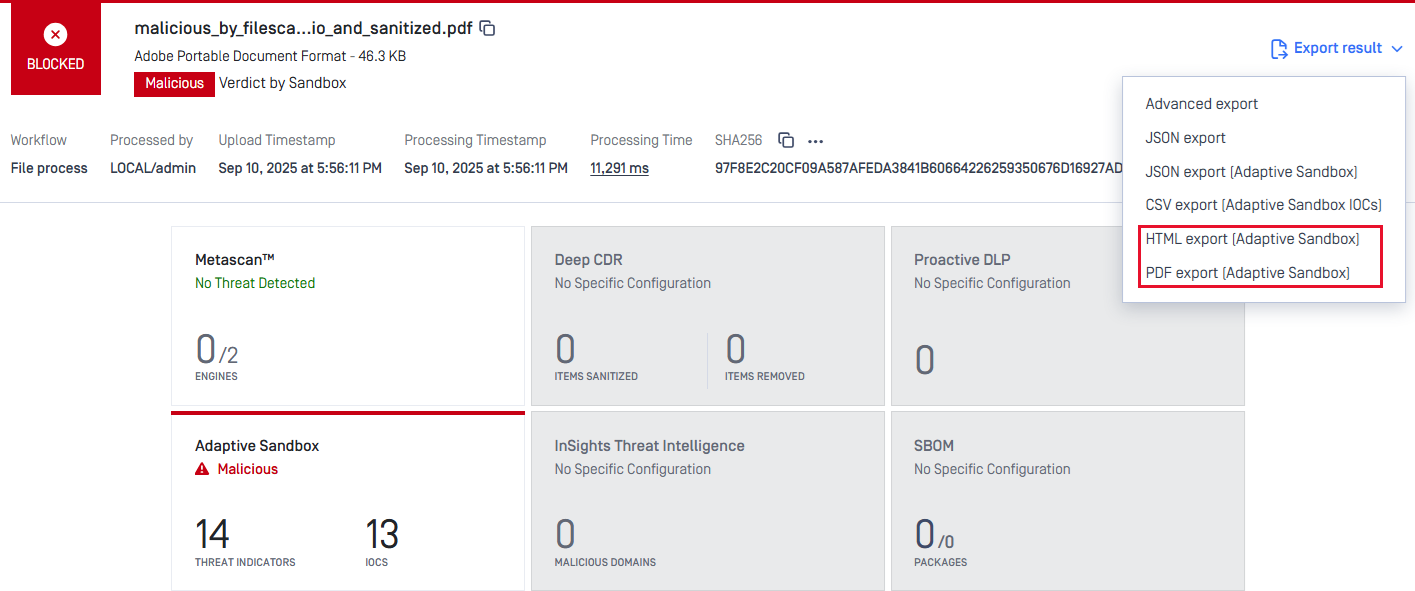Open the Deep CDR card
The height and width of the screenshot is (591, 1415).
pos(707,315)
